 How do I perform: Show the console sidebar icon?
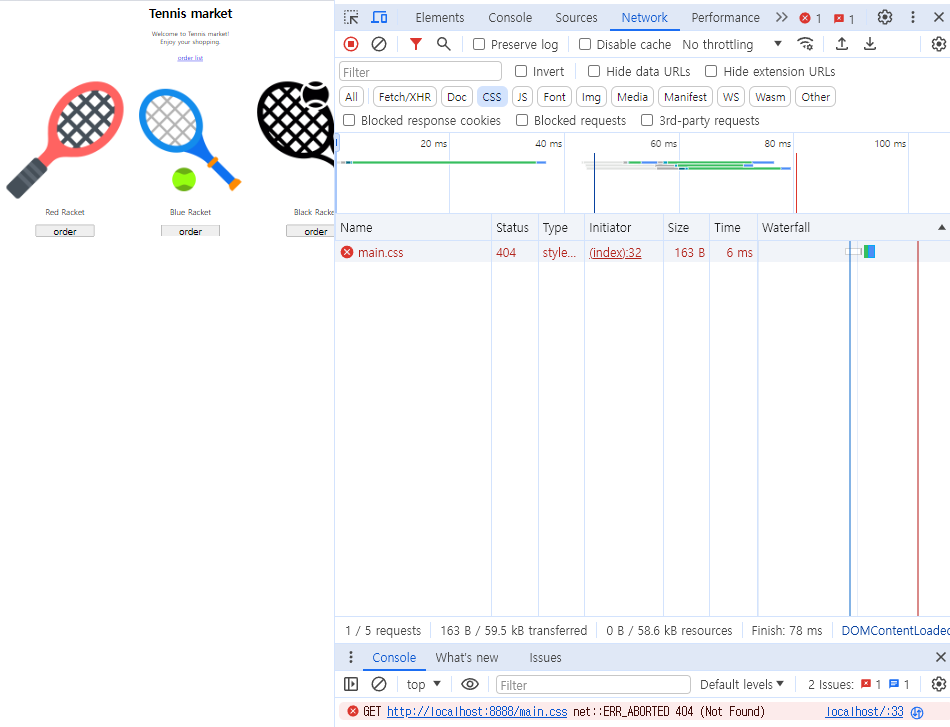click(x=351, y=685)
